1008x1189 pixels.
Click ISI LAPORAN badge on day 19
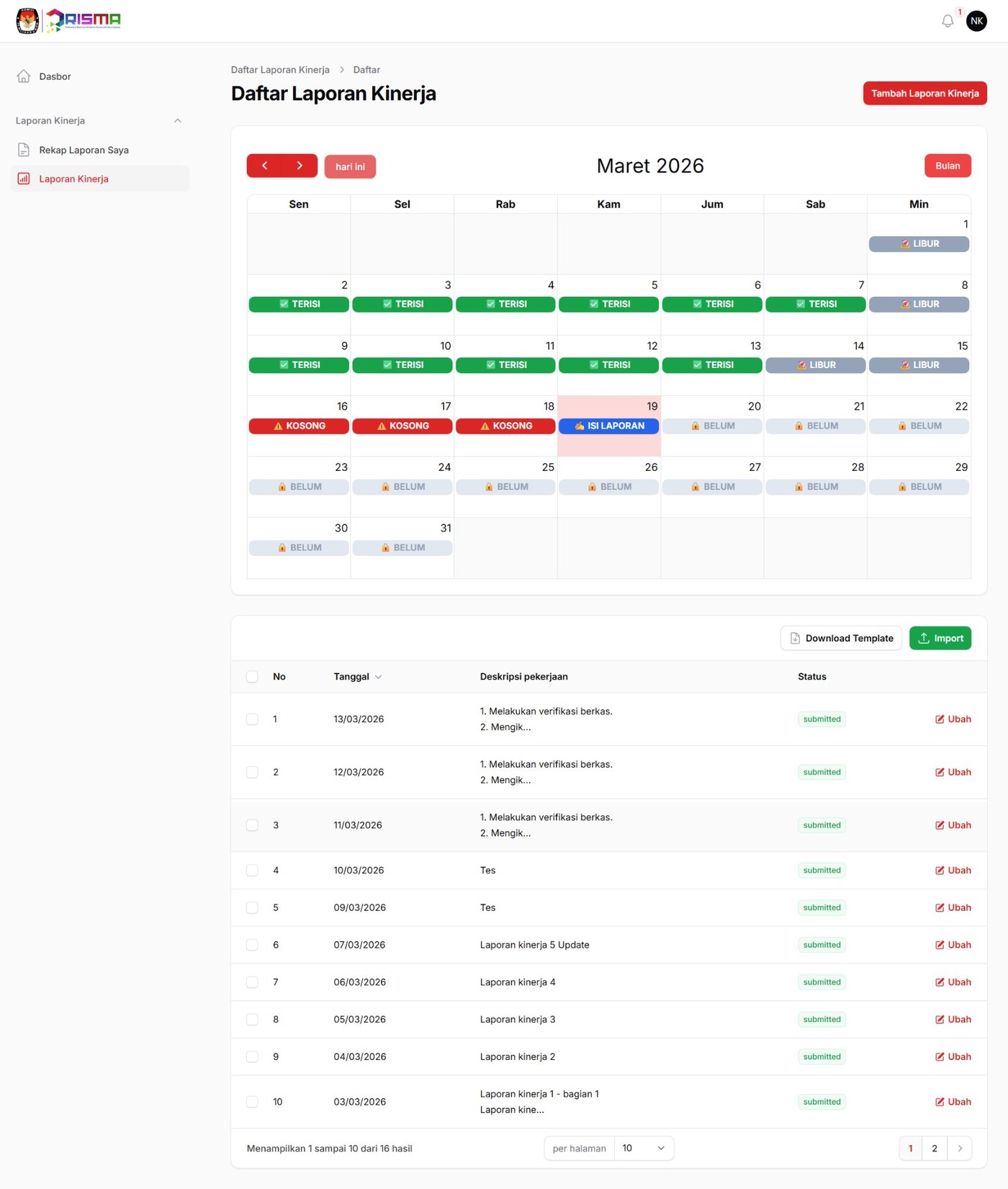pos(608,426)
